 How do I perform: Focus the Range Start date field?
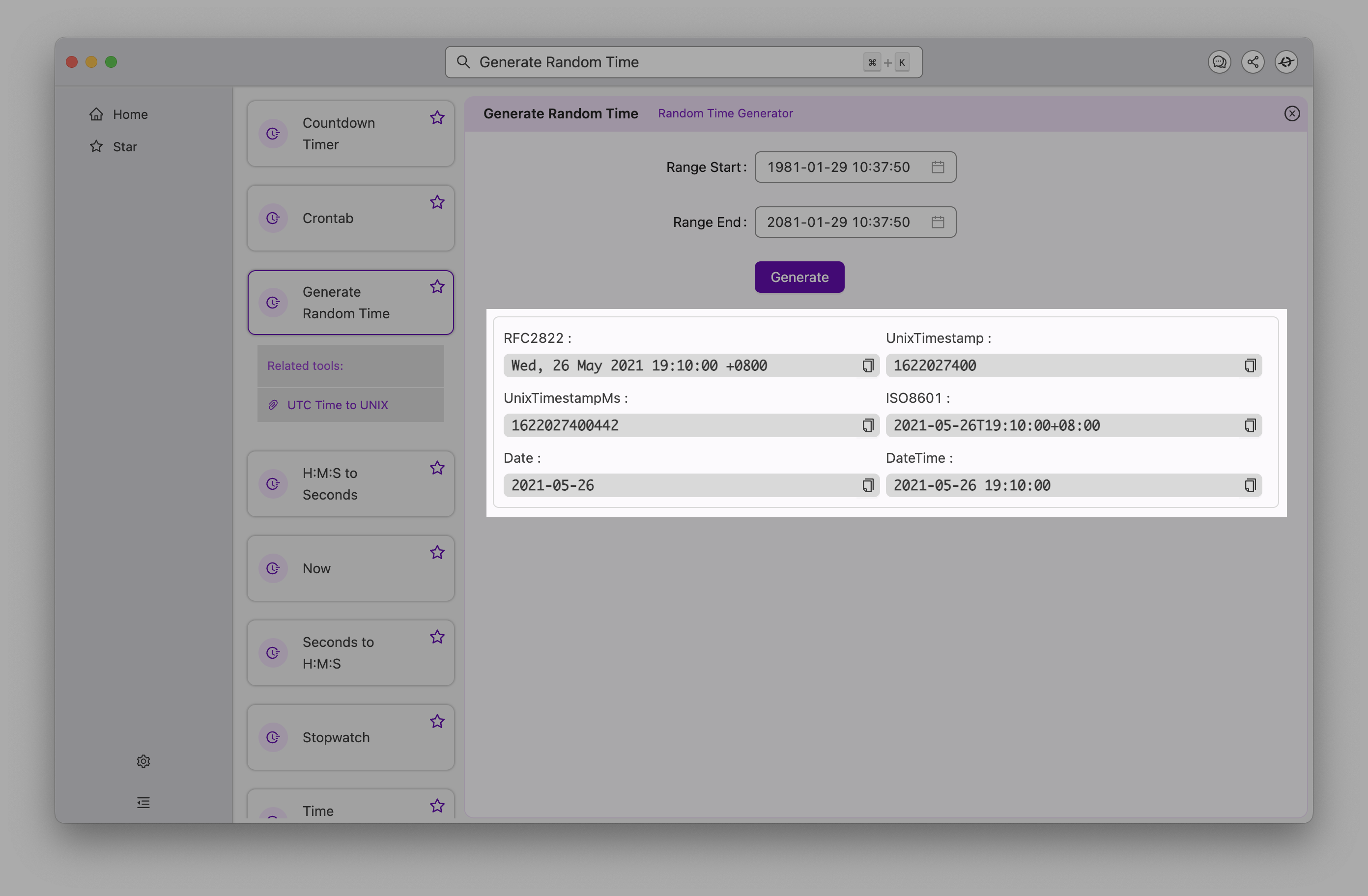point(855,167)
